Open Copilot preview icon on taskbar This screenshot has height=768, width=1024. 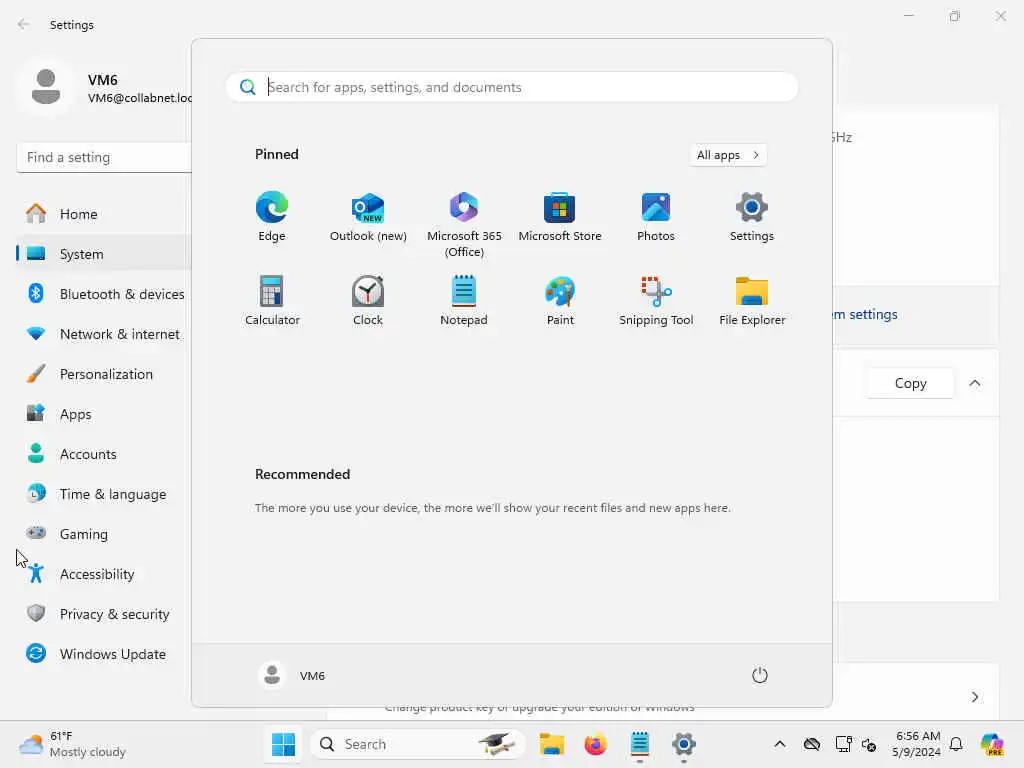click(x=992, y=744)
